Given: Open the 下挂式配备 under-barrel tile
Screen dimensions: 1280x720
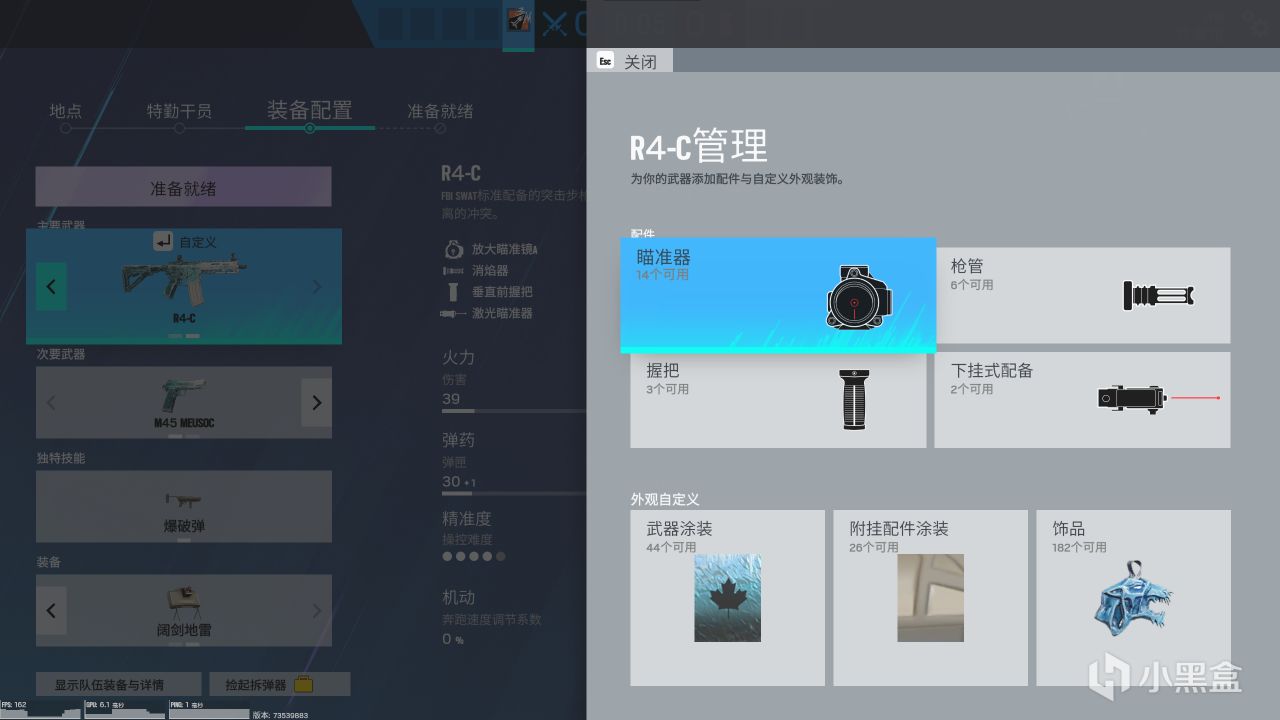Looking at the screenshot, I should pos(1082,399).
